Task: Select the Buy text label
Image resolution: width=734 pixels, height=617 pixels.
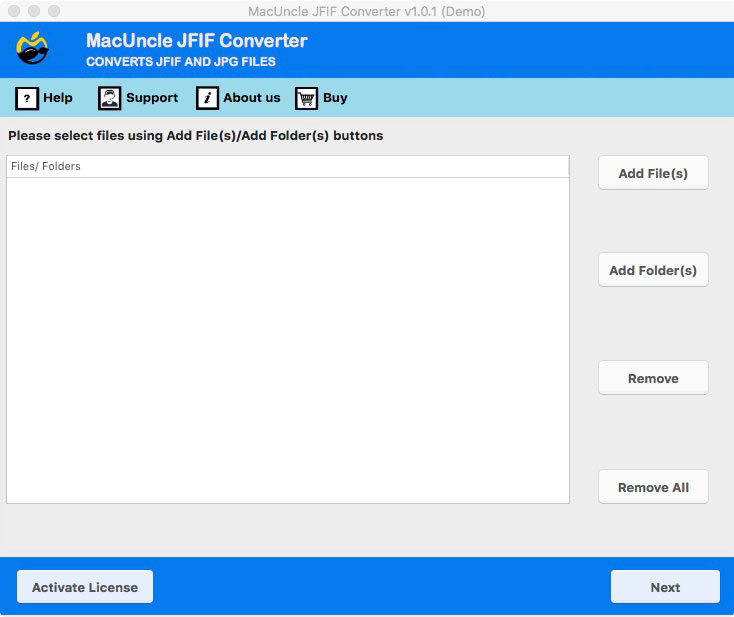Action: (x=335, y=98)
